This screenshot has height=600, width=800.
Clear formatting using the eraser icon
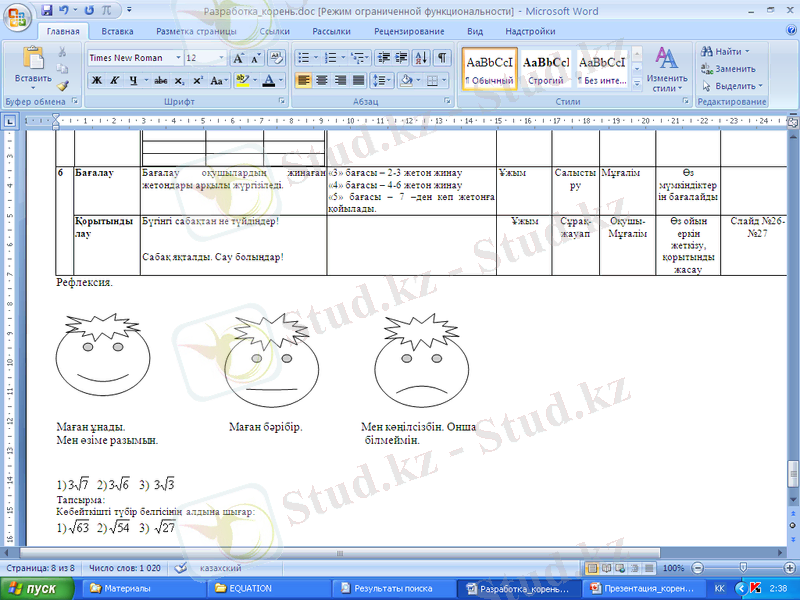tap(277, 58)
